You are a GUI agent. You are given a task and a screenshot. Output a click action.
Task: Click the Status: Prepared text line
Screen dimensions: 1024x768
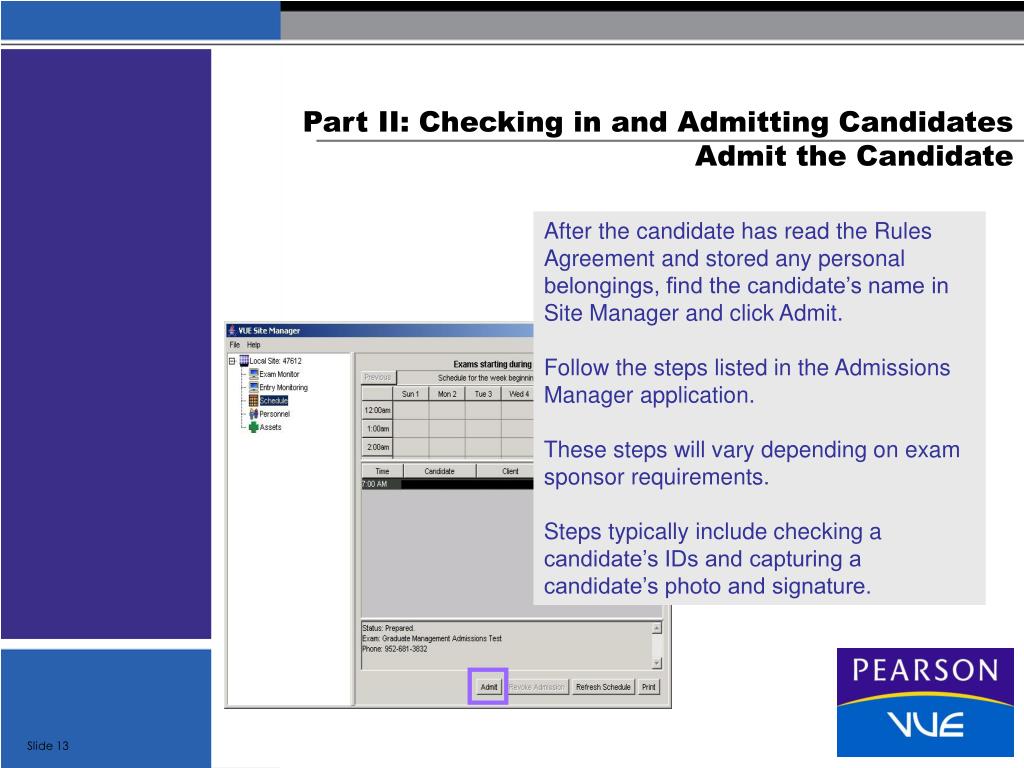[389, 628]
